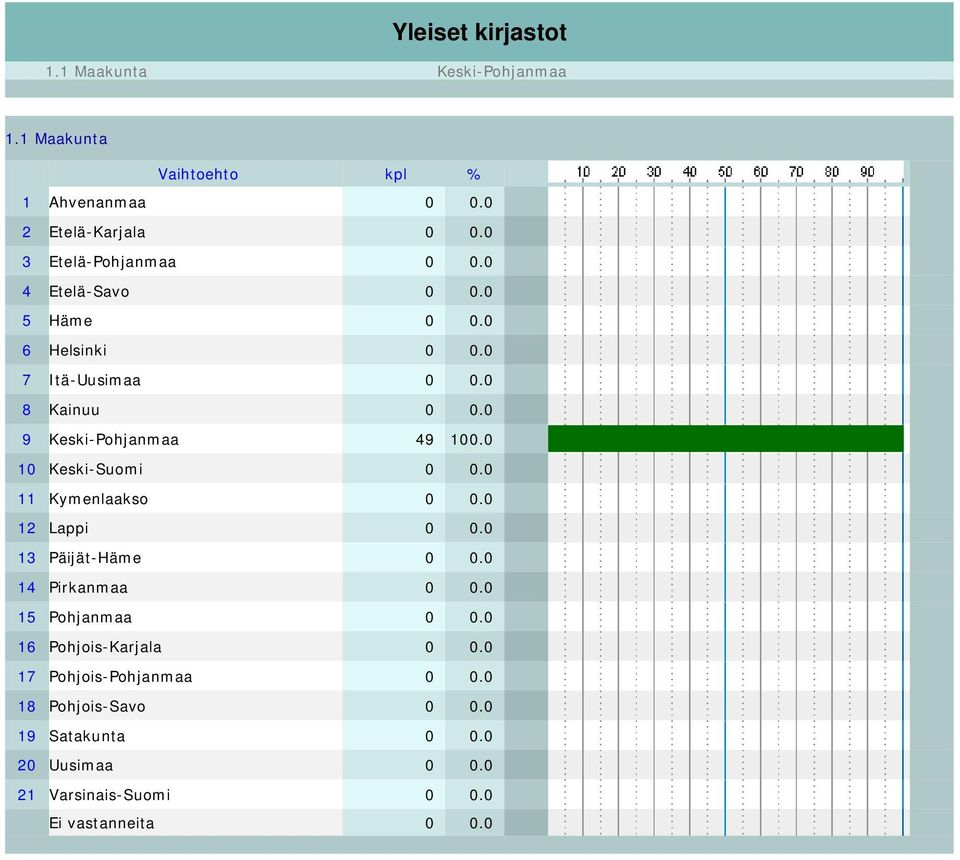The width and height of the screenshot is (960, 860).
Task: Select the 'Keski-Pohjanmaa' table row label
Action: [x=114, y=439]
